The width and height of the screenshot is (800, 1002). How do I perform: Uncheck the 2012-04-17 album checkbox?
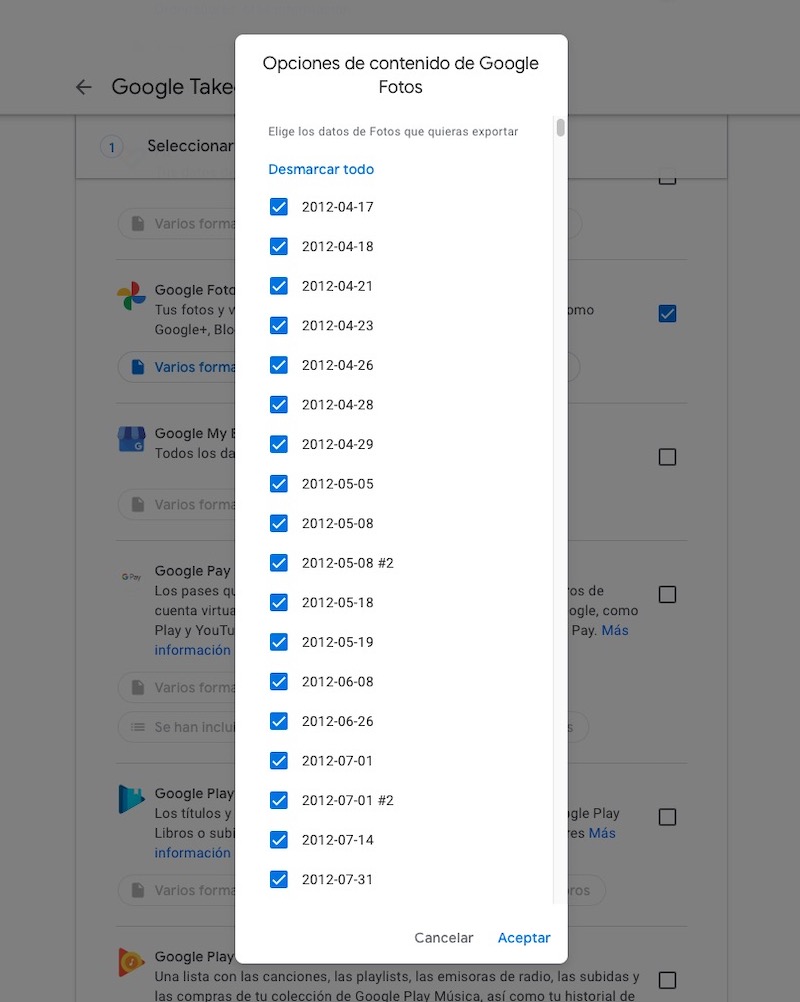279,207
